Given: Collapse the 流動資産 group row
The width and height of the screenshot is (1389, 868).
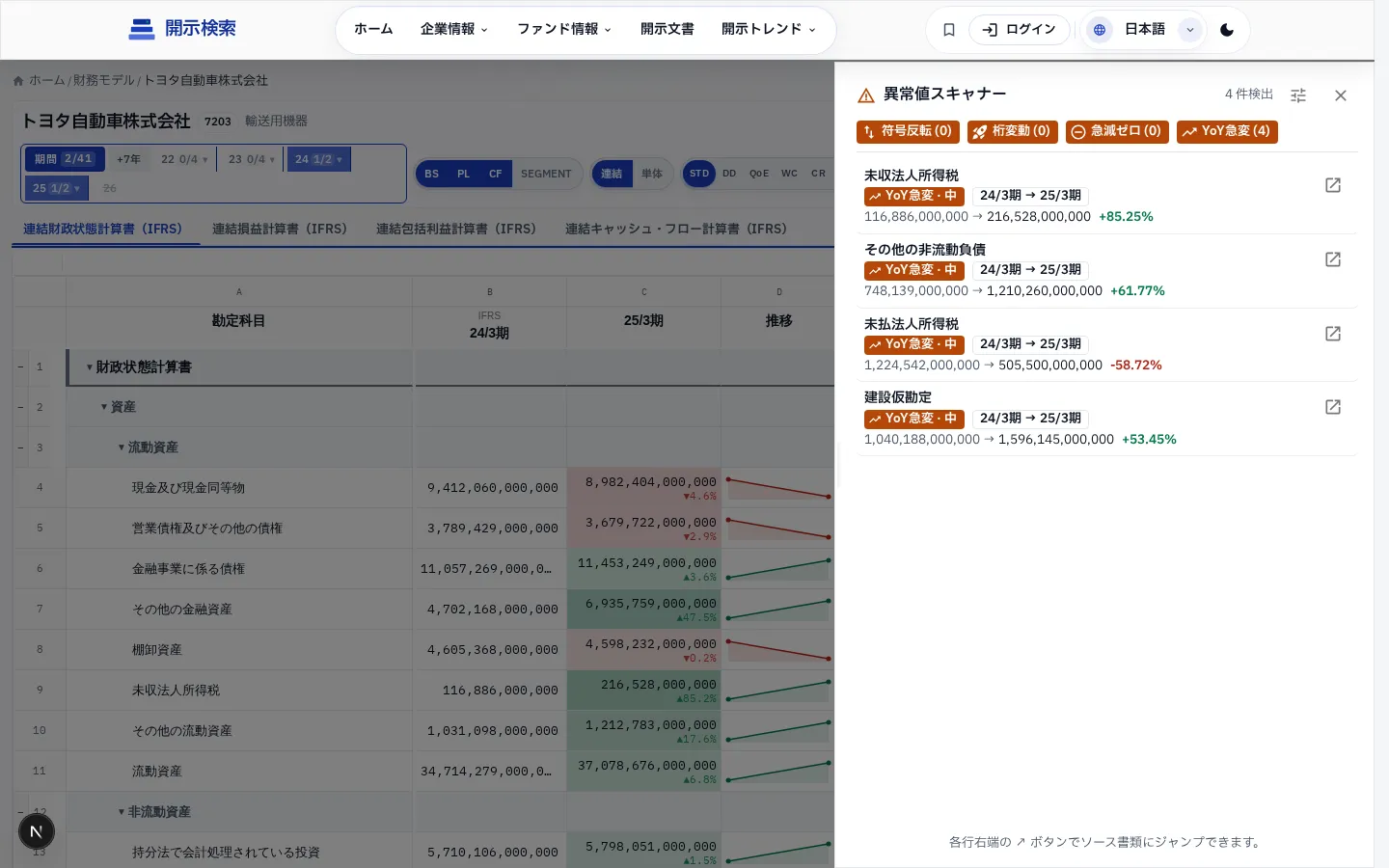Looking at the screenshot, I should (x=122, y=448).
